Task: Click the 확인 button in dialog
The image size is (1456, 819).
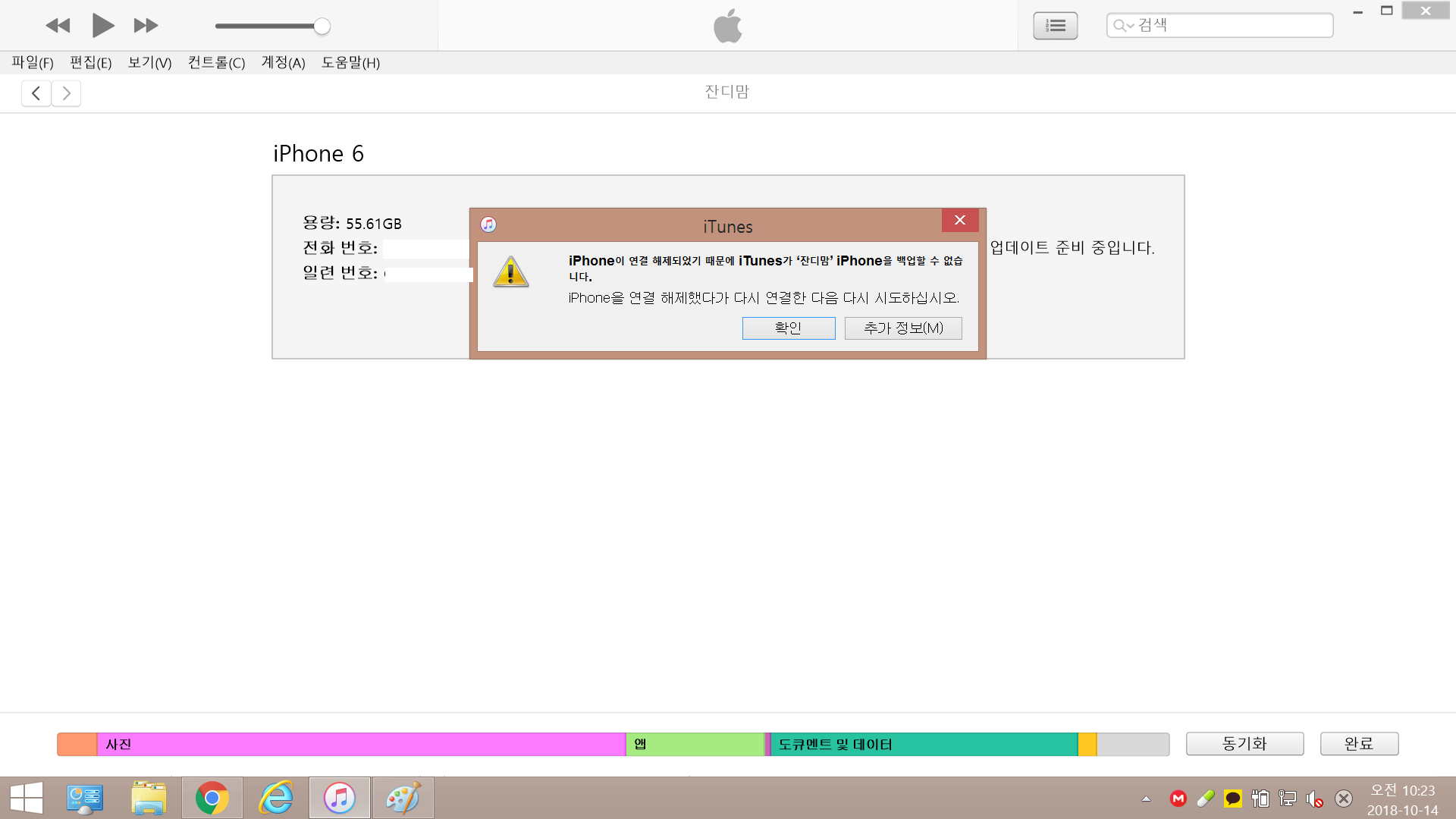Action: [788, 328]
